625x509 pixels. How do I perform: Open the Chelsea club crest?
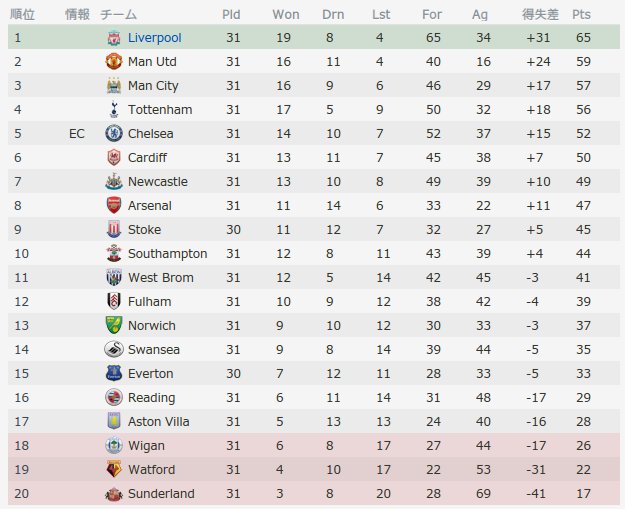coord(114,134)
